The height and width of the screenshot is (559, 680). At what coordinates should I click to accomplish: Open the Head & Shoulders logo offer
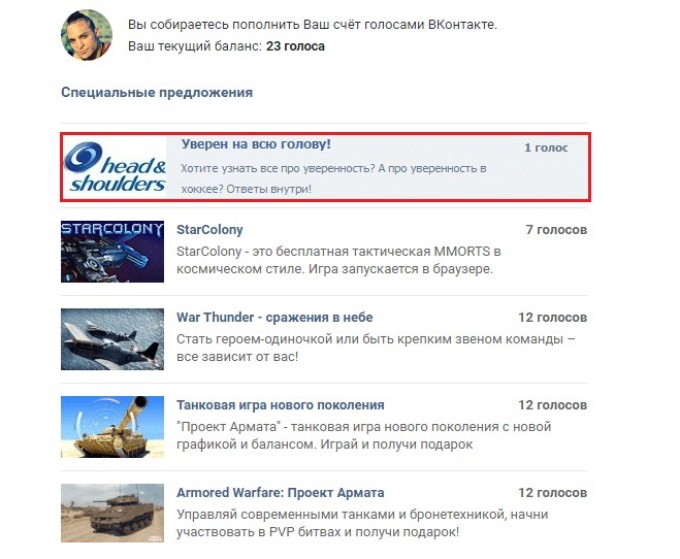pyautogui.click(x=115, y=167)
